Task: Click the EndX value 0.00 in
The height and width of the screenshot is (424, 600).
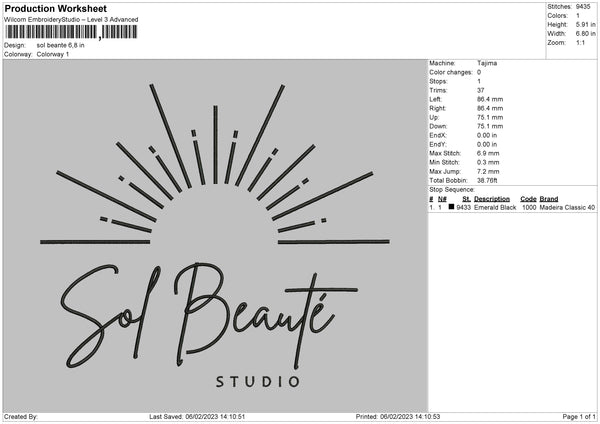Action: point(487,135)
